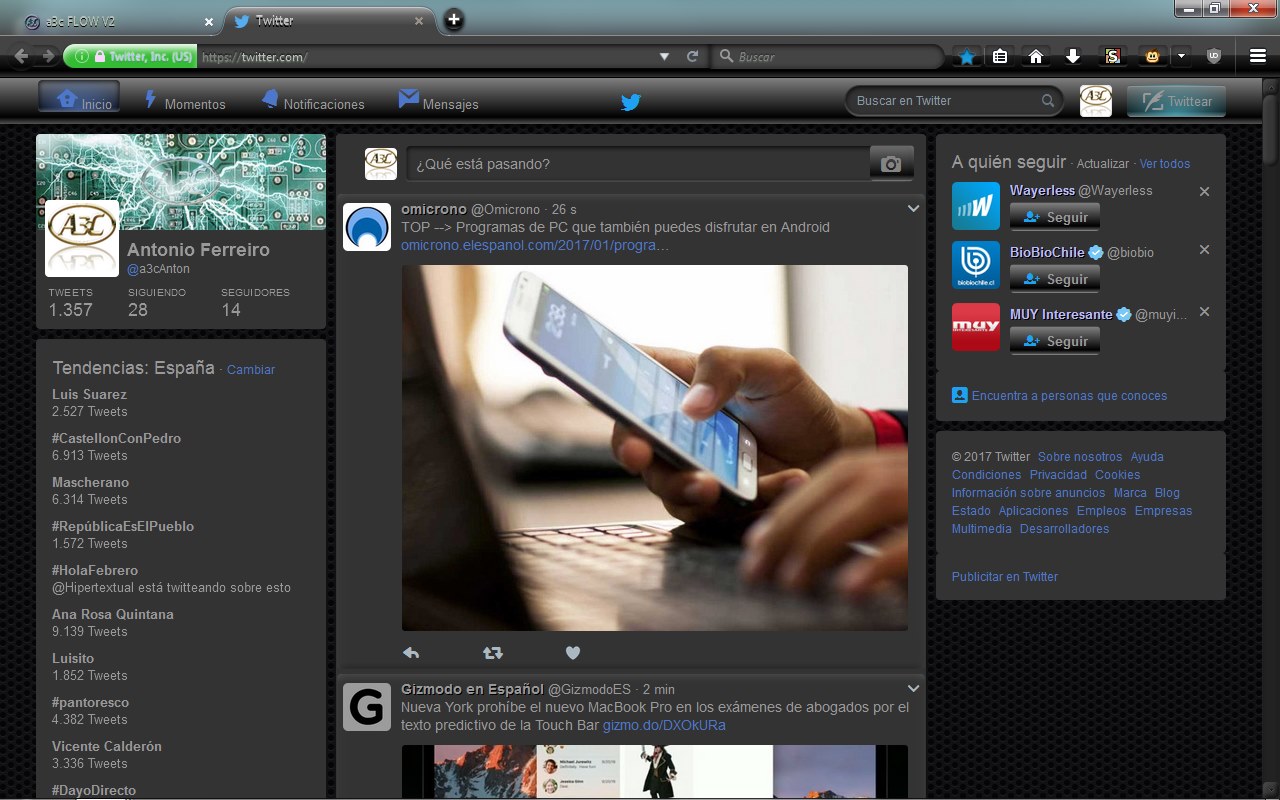Click the monkey extension icon
The image size is (1280, 800).
[1153, 57]
